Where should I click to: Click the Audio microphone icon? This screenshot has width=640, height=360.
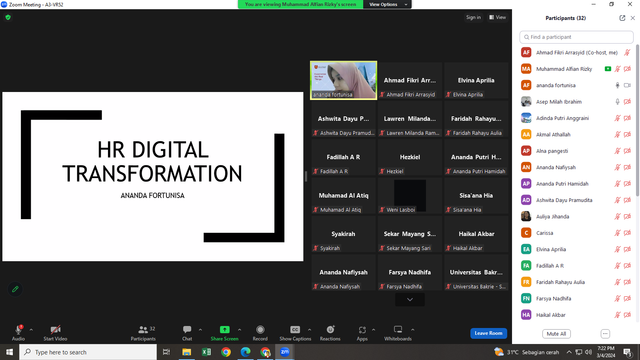pos(18,330)
